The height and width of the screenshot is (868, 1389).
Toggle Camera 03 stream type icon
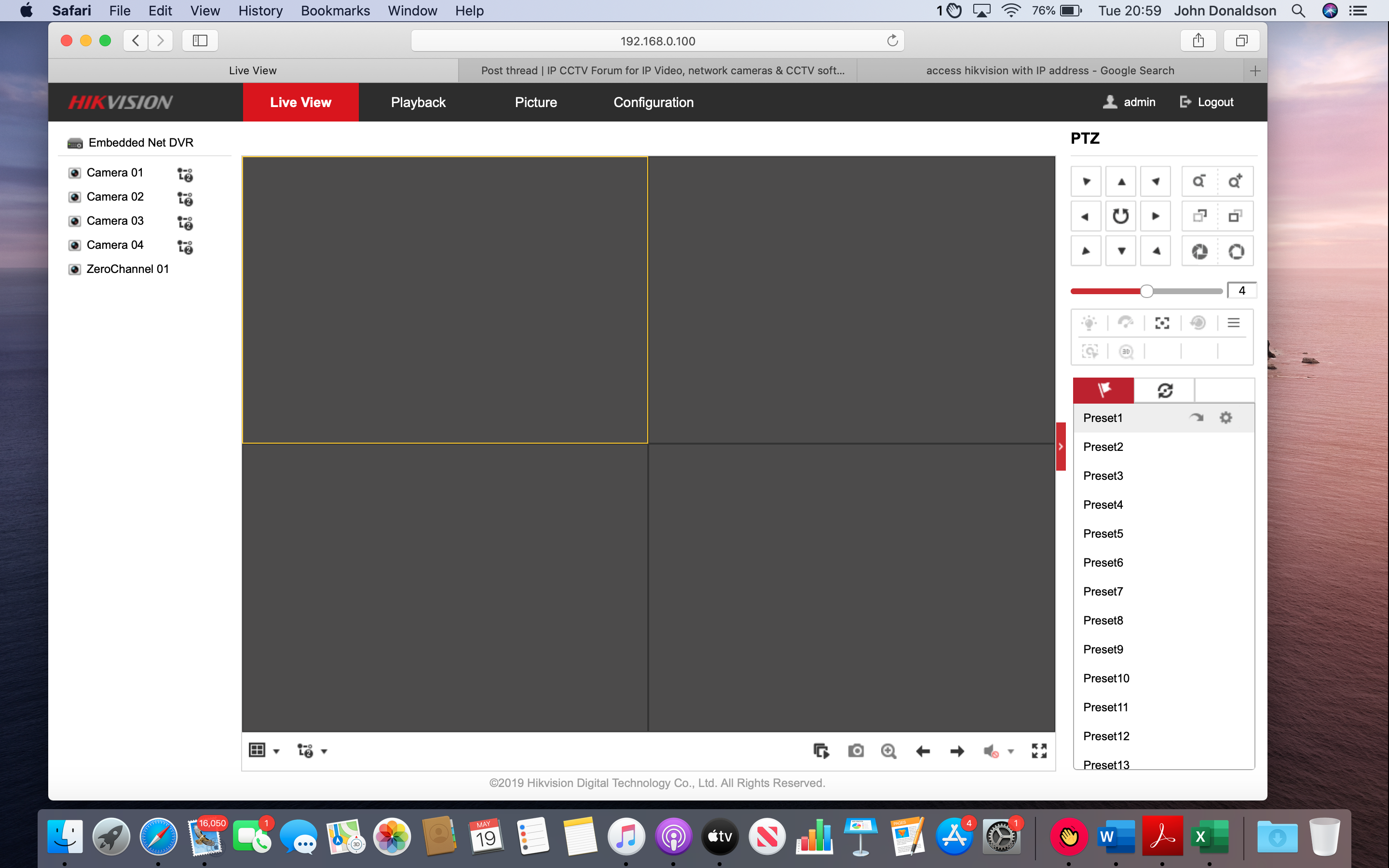click(185, 222)
